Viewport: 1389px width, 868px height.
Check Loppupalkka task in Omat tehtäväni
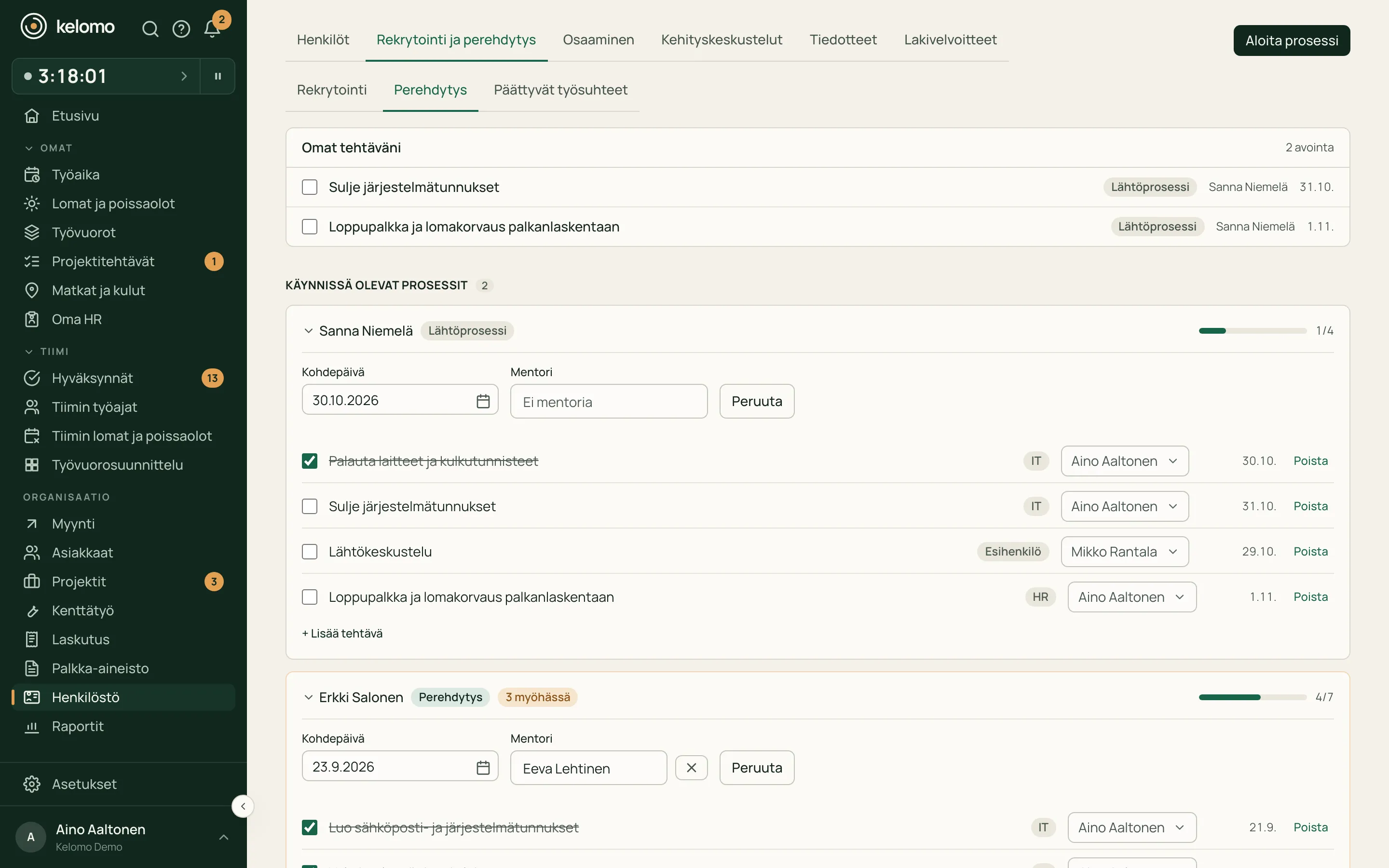[x=309, y=227]
